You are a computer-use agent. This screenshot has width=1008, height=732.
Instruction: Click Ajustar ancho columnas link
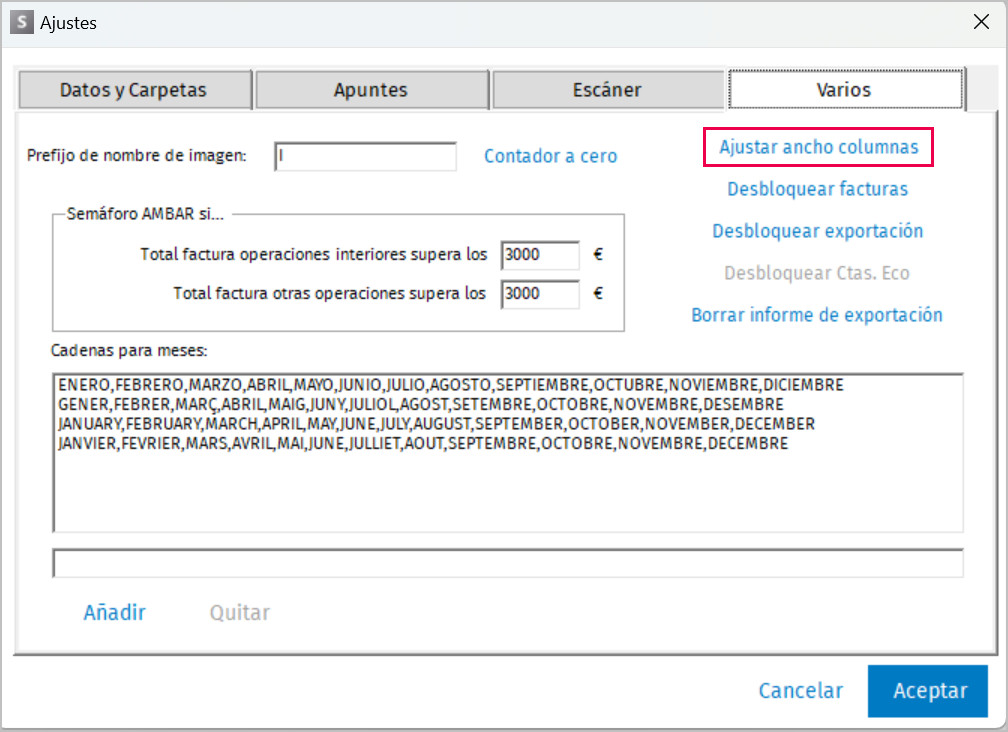818,147
